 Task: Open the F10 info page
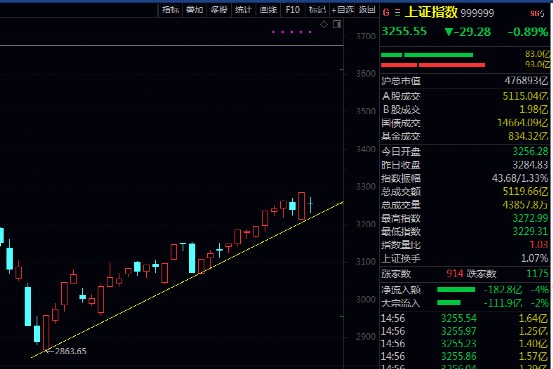(x=293, y=10)
